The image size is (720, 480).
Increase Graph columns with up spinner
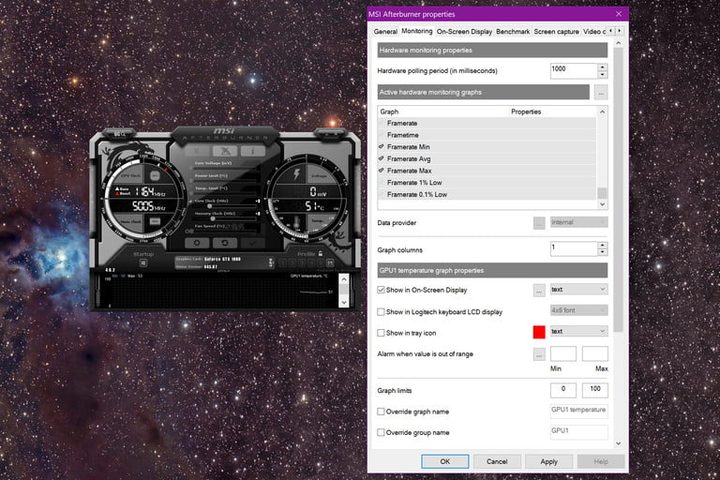(602, 245)
